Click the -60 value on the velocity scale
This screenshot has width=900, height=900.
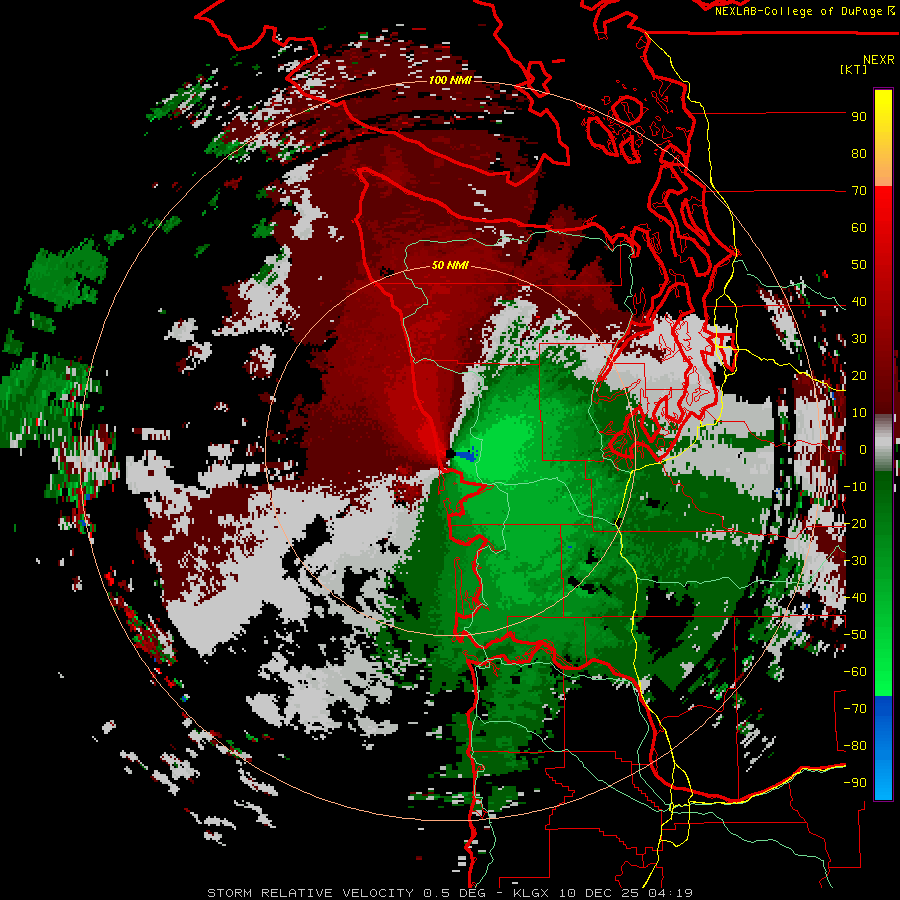click(x=855, y=672)
